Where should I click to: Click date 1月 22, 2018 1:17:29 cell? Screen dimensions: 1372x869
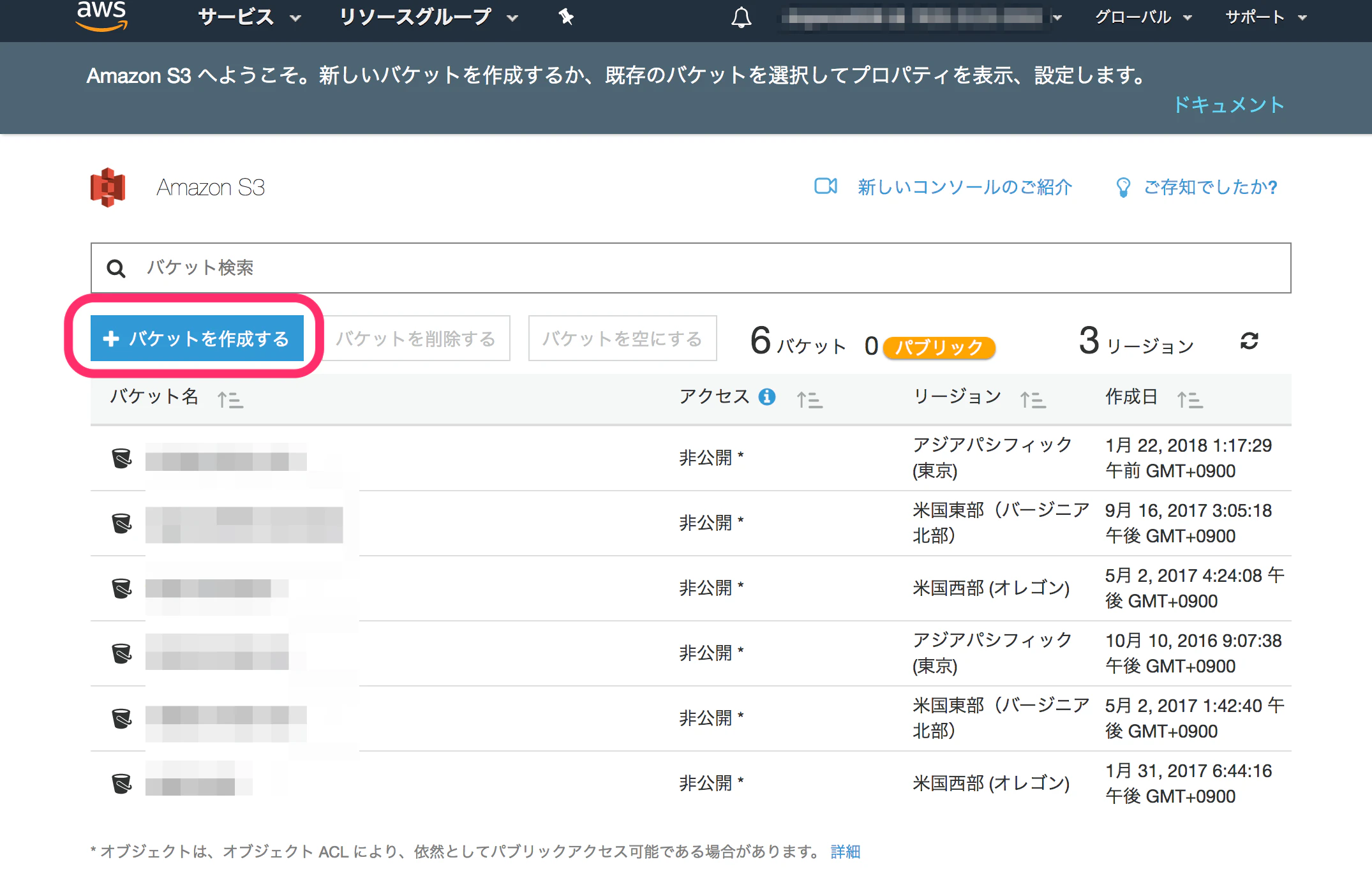1189,458
